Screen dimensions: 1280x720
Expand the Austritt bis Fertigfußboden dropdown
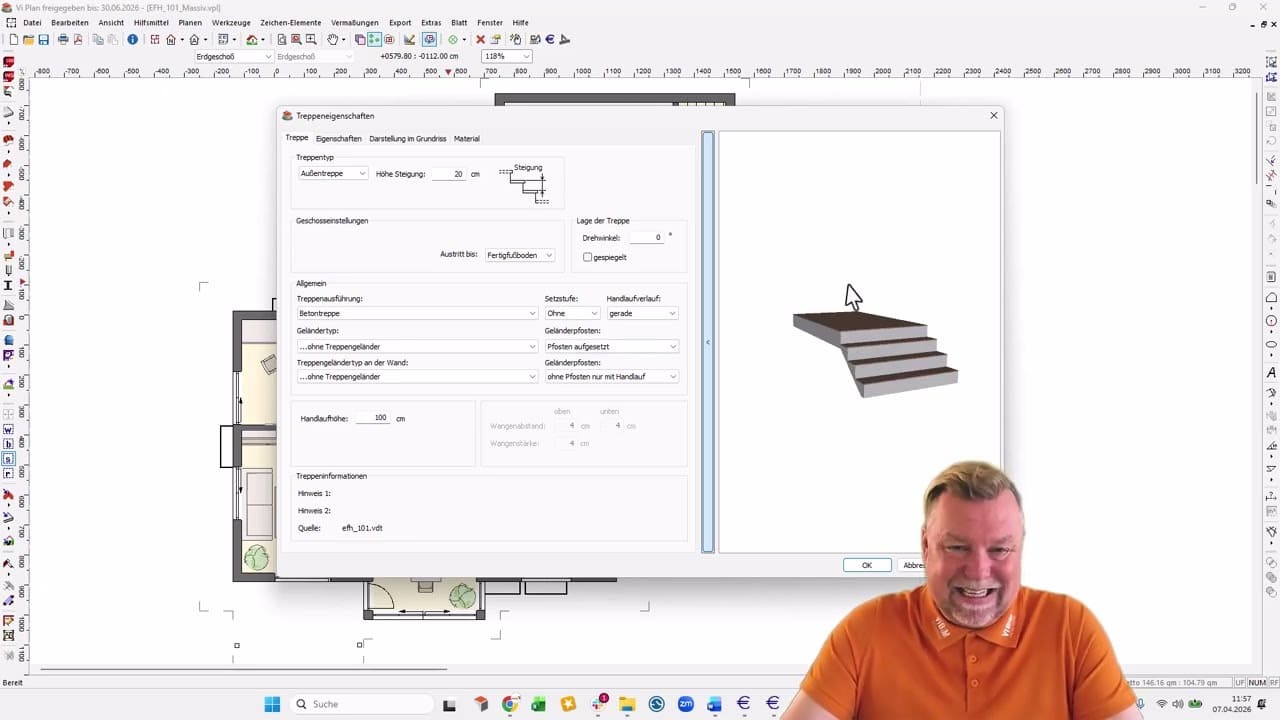(519, 255)
